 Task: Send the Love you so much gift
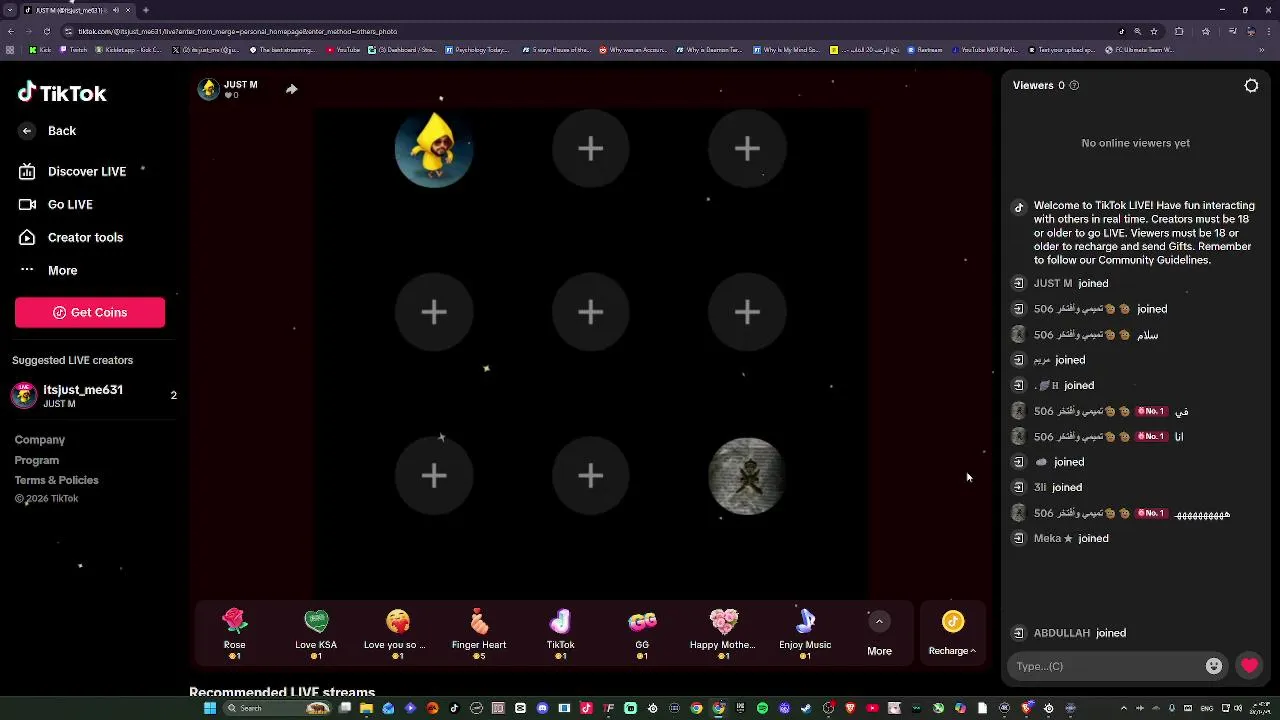397,634
